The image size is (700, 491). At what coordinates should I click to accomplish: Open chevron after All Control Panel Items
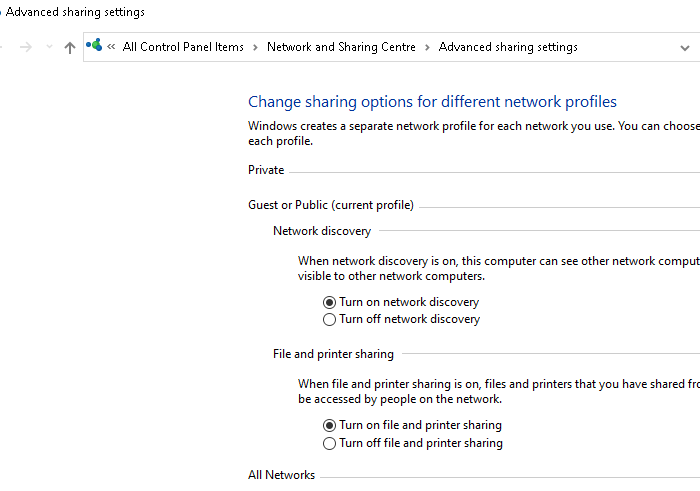pos(255,47)
